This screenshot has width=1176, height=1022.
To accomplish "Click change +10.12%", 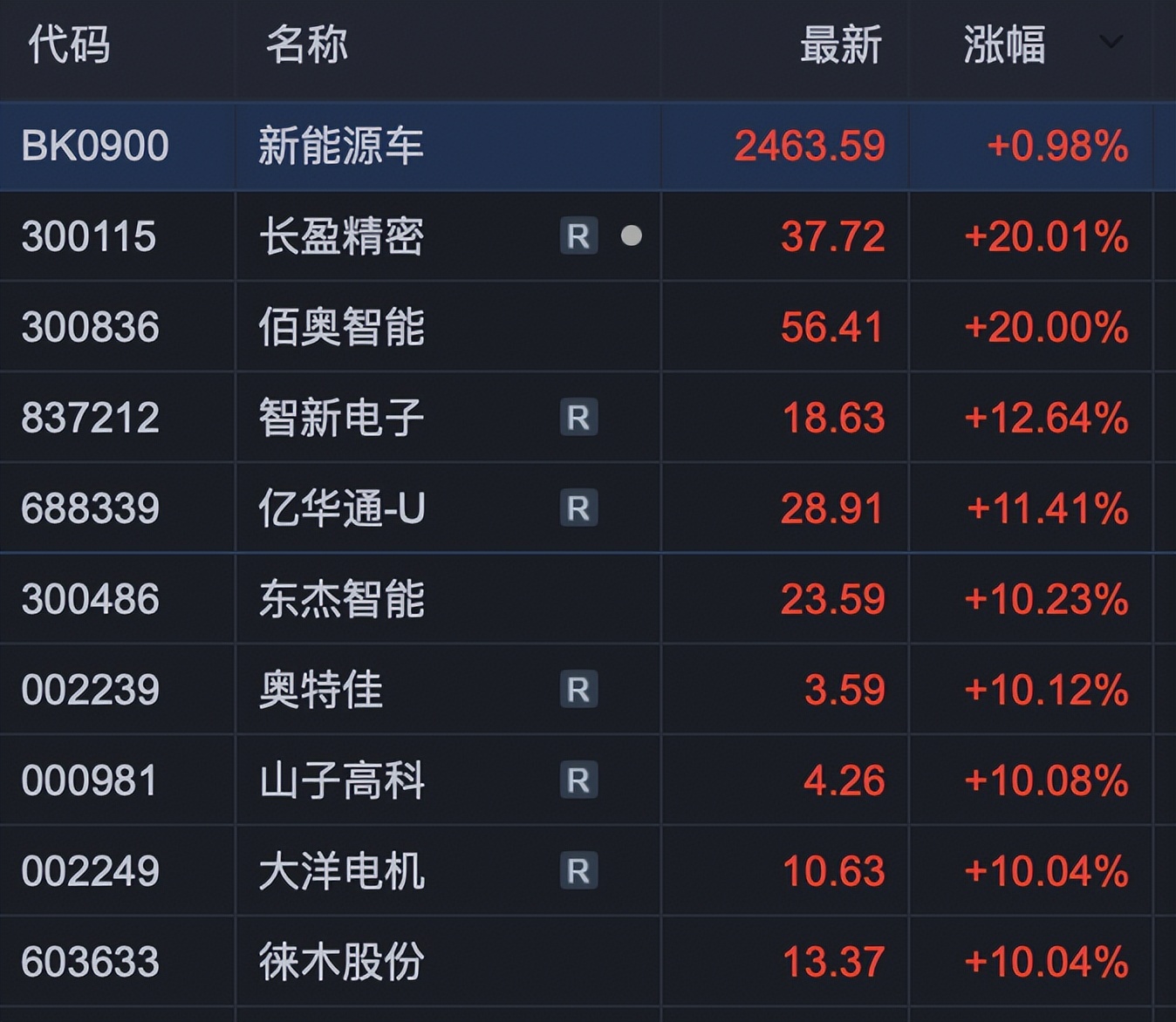I will tap(1046, 690).
